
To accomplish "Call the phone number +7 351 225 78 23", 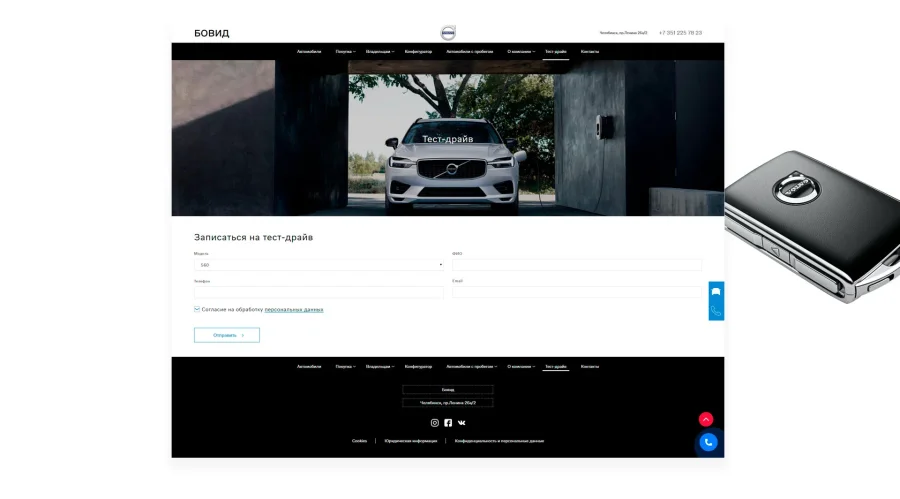I will (681, 33).
